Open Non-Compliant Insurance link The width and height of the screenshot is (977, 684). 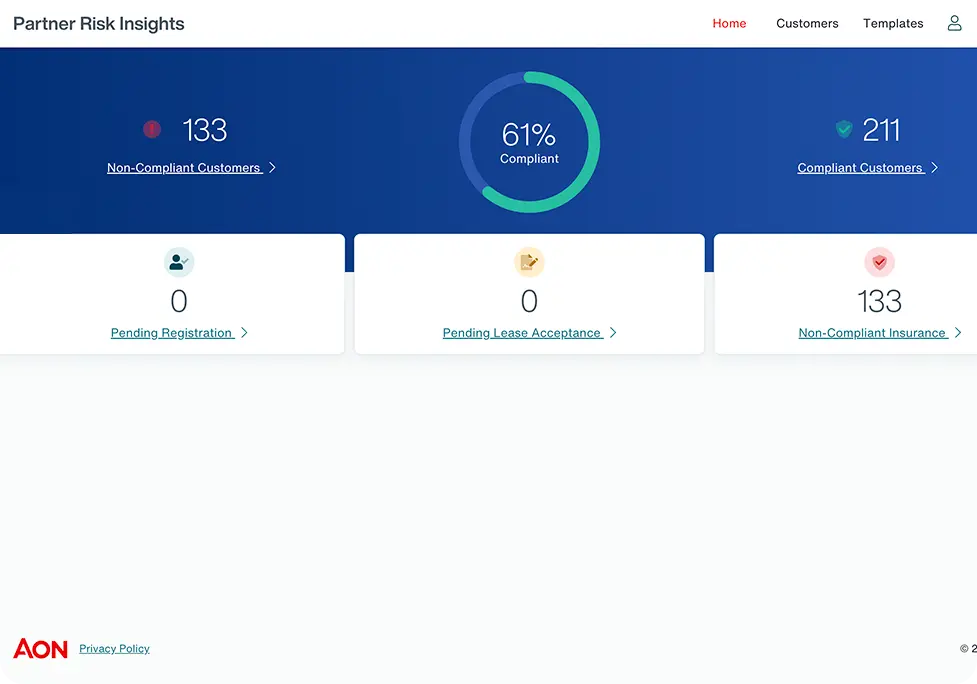tap(873, 333)
